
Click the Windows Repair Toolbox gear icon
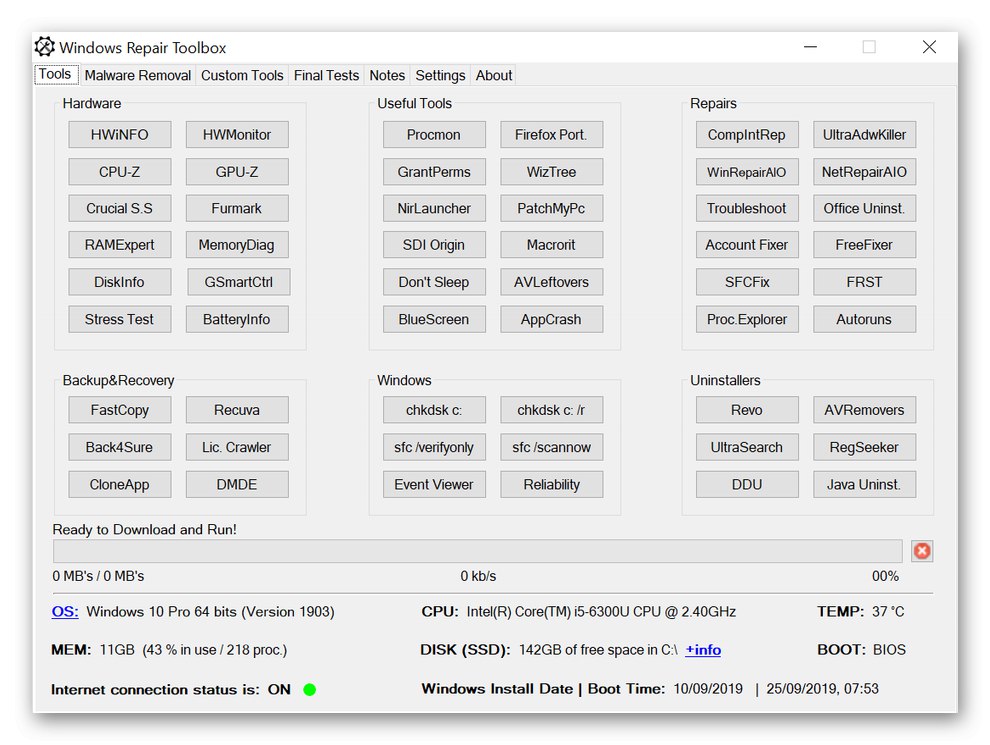(44, 47)
